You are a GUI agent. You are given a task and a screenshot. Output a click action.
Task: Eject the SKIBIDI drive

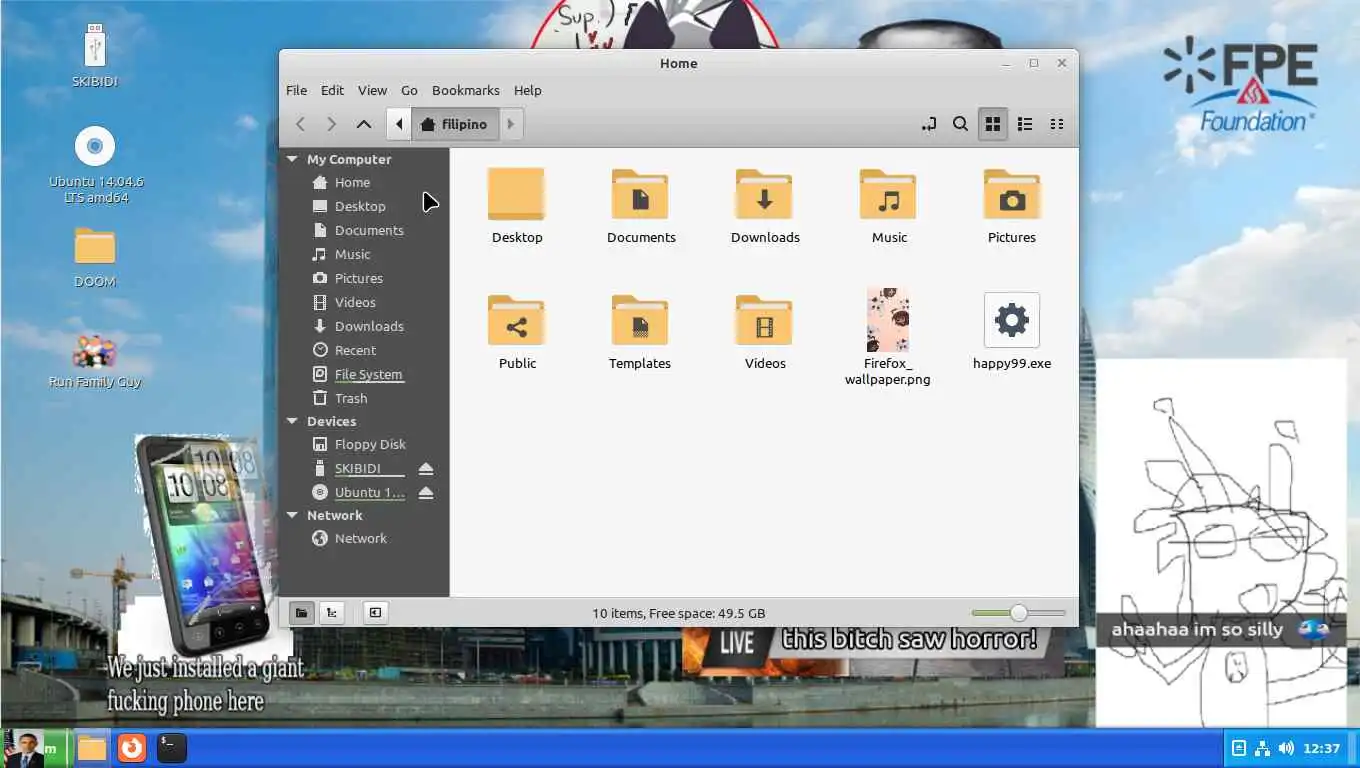coord(426,468)
